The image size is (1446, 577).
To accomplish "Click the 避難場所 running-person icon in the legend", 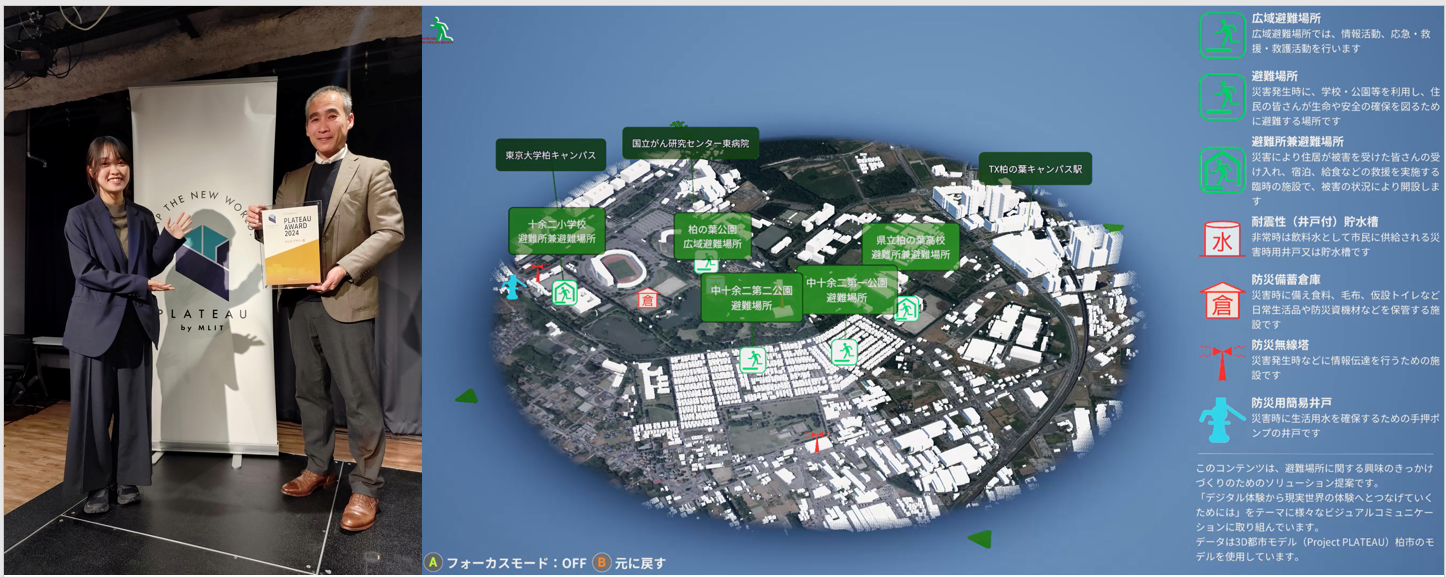I will (x=1221, y=97).
